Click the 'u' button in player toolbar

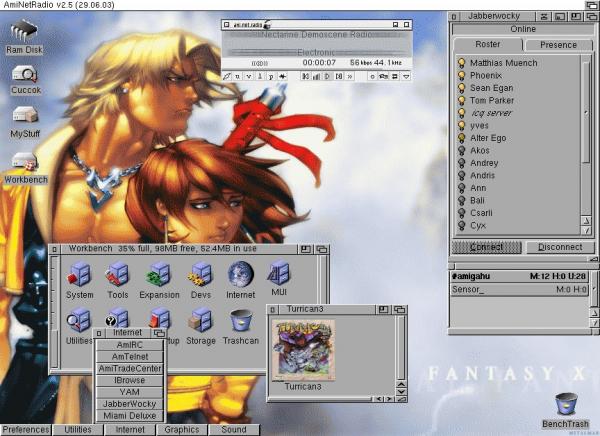pos(238,77)
